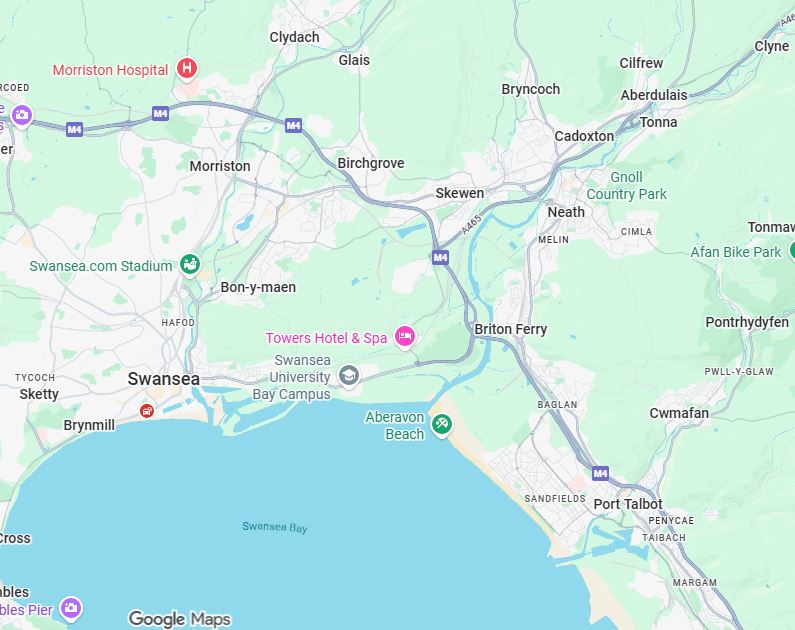Click the Mumbles Pier purple camera pin
This screenshot has height=630, width=795.
[70, 608]
